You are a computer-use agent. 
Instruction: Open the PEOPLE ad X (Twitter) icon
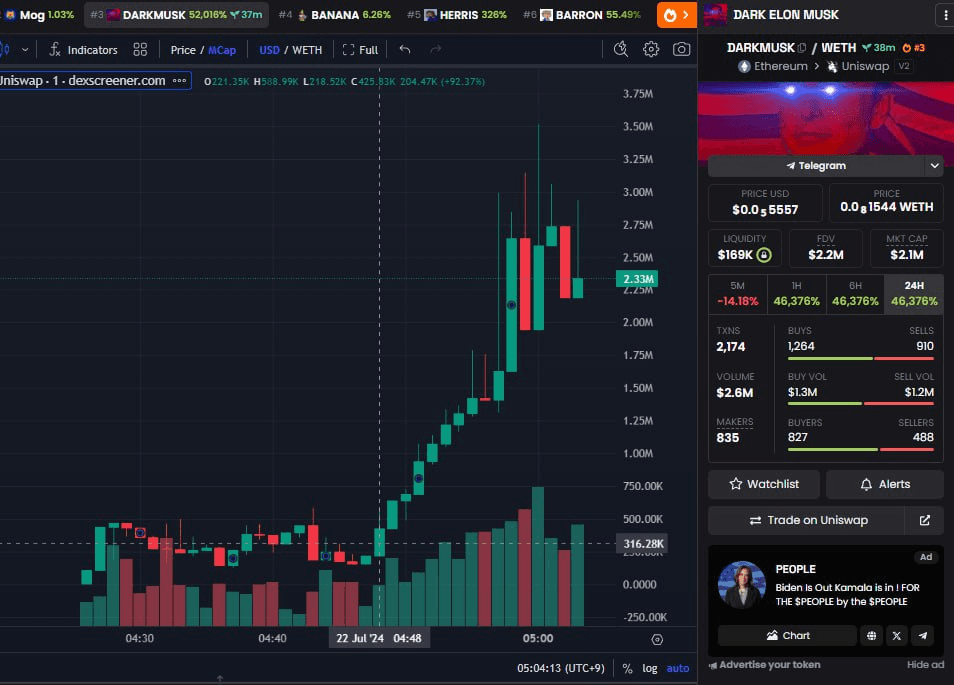pos(897,636)
